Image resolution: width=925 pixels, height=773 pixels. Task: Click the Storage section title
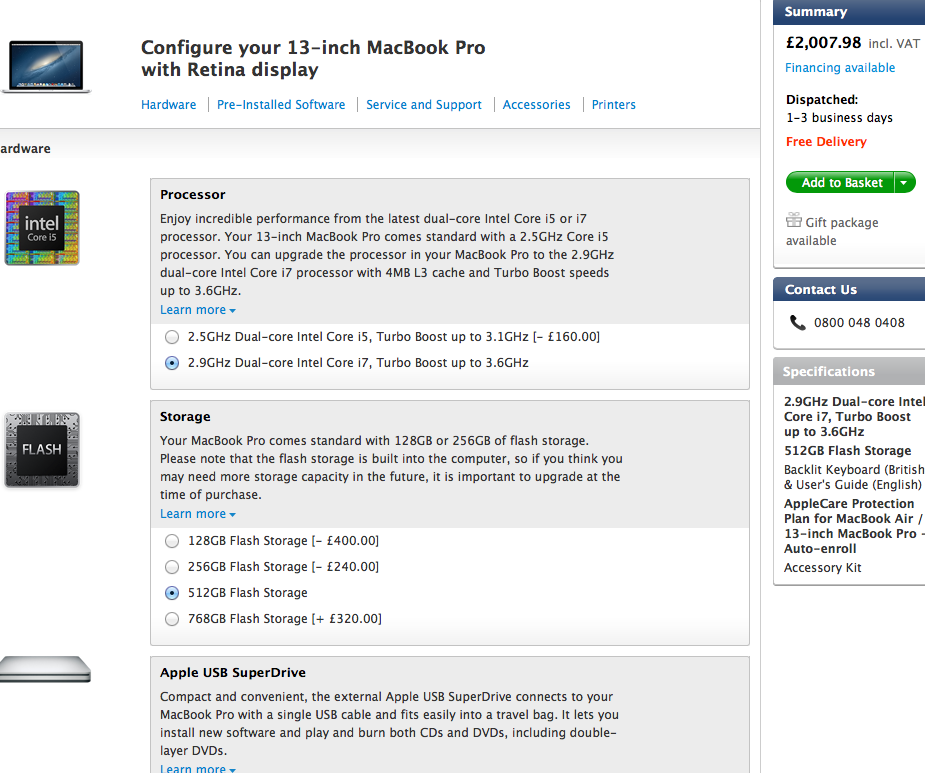[x=185, y=417]
